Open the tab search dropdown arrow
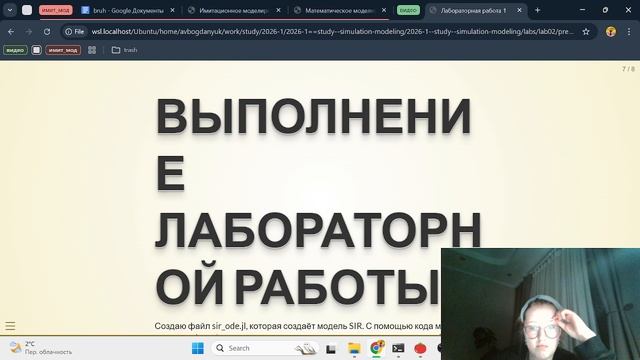This screenshot has height=360, width=640. click(x=10, y=10)
